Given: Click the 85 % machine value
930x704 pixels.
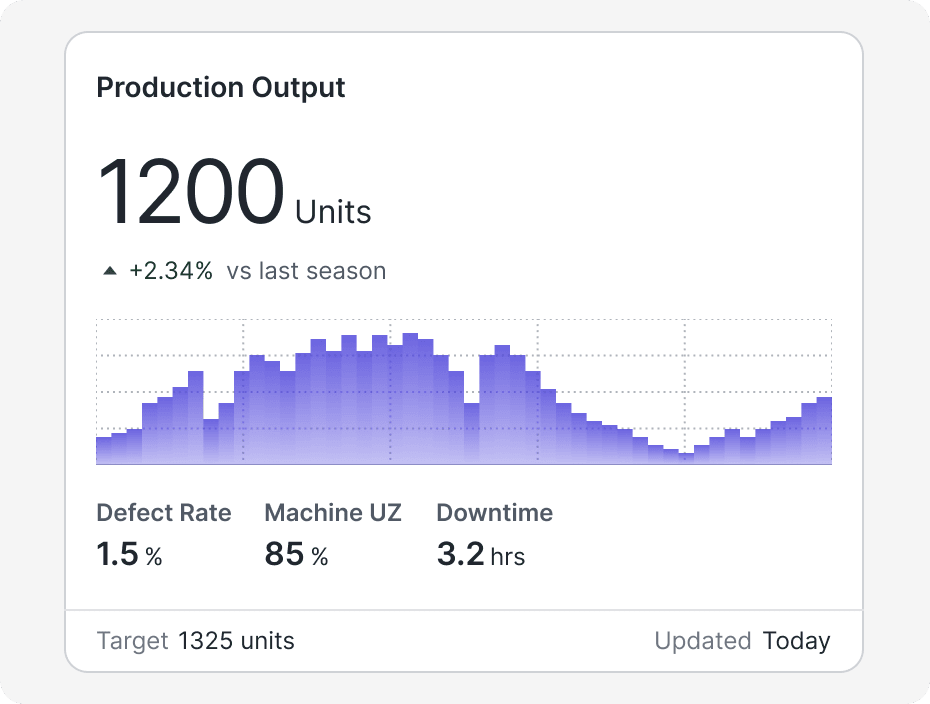Looking at the screenshot, I should tap(296, 555).
